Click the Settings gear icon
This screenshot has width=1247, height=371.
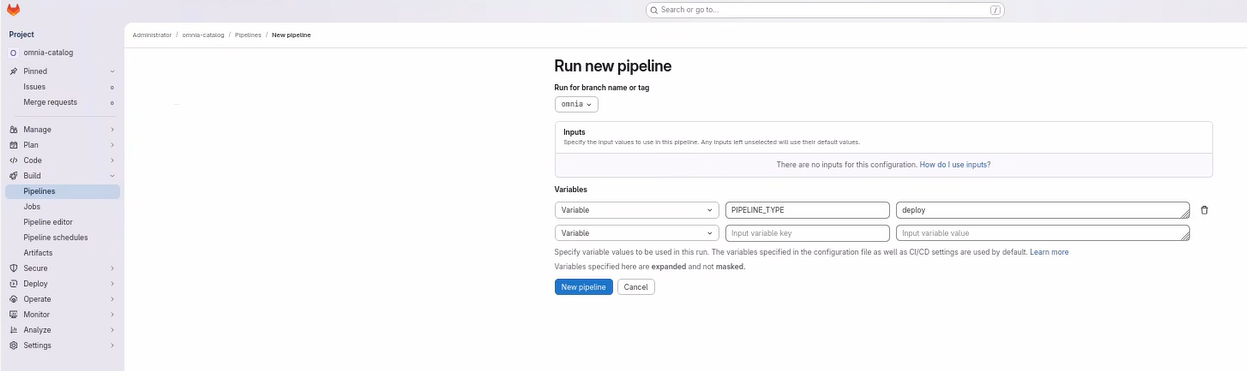point(14,345)
